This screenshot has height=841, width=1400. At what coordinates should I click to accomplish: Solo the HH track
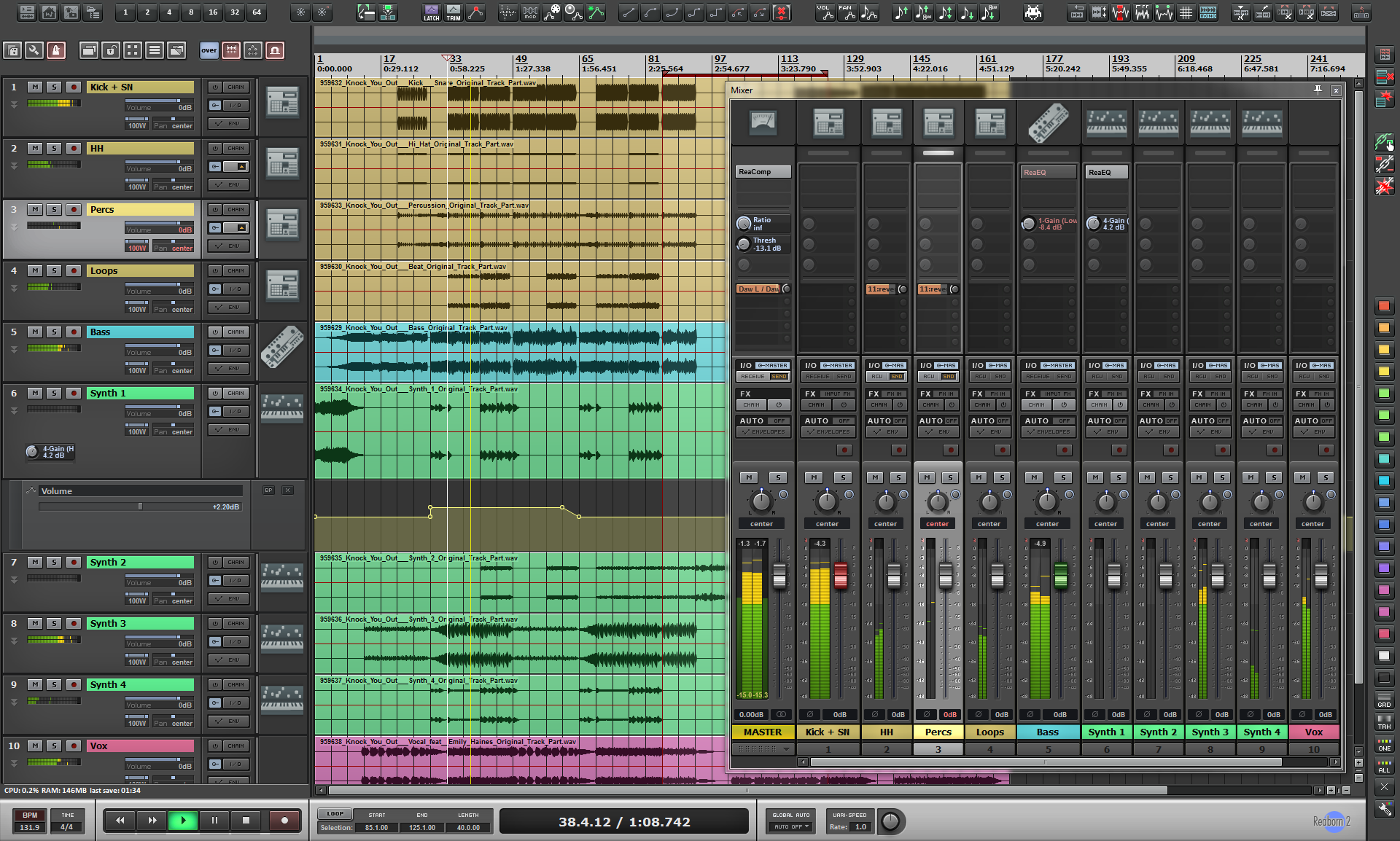tap(54, 148)
